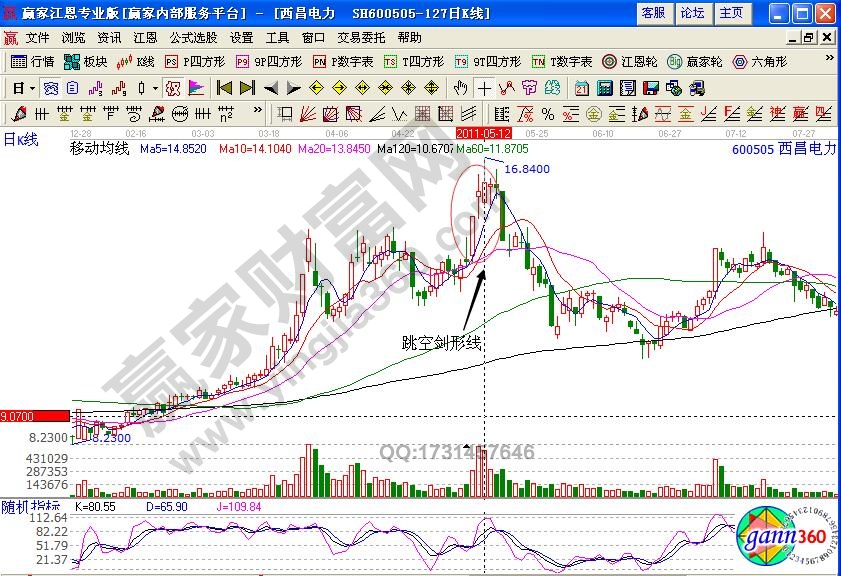This screenshot has height=576, width=841.
Task: Open the 赢家轮 tool
Action: (695, 62)
